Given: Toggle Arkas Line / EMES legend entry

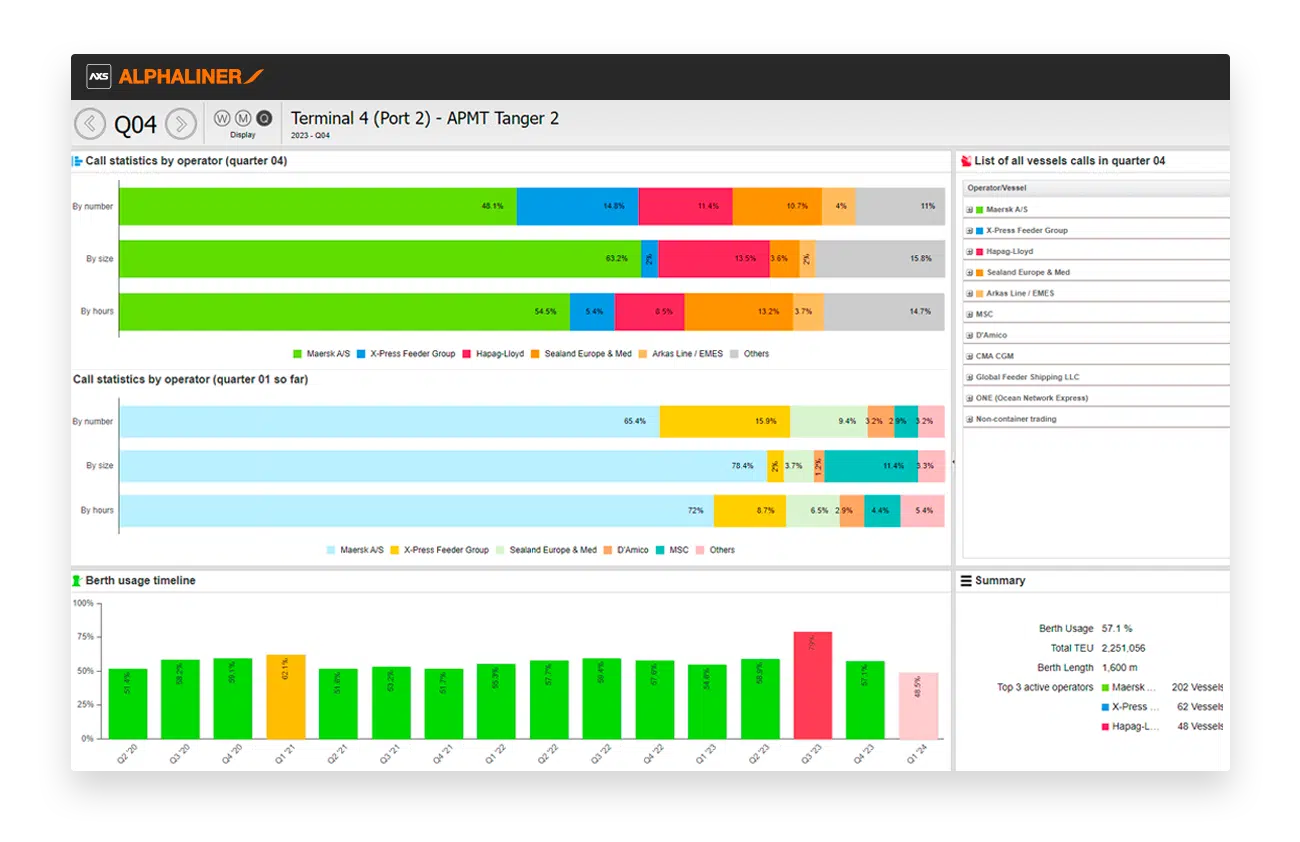Looking at the screenshot, I should [x=680, y=354].
